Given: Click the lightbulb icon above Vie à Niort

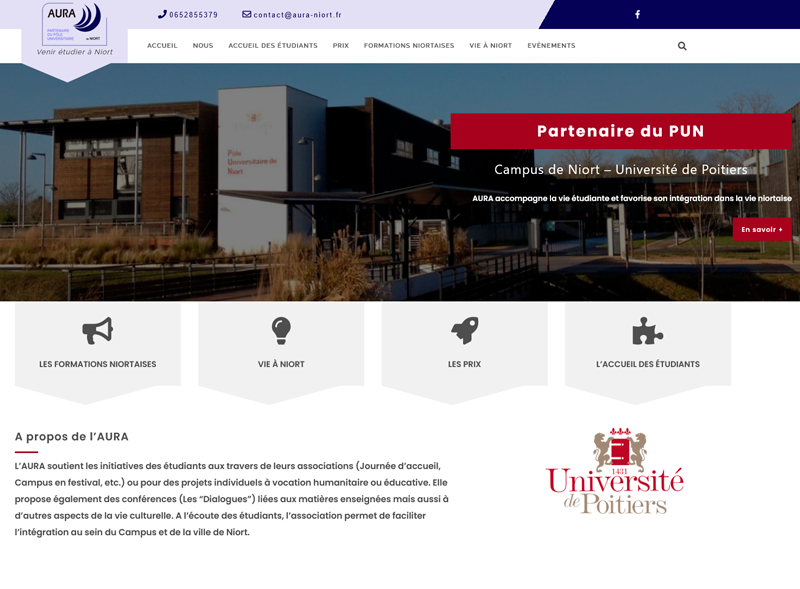Looking at the screenshot, I should click(281, 330).
